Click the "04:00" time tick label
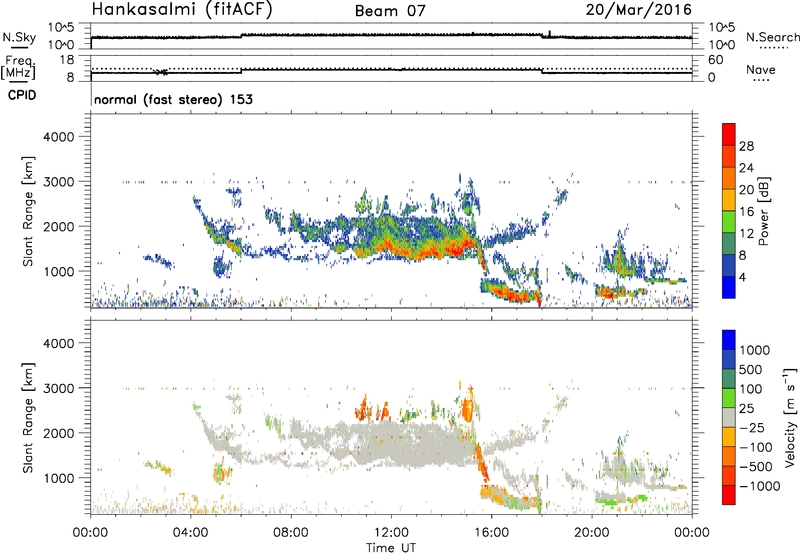This screenshot has height=554, width=800. click(x=191, y=533)
